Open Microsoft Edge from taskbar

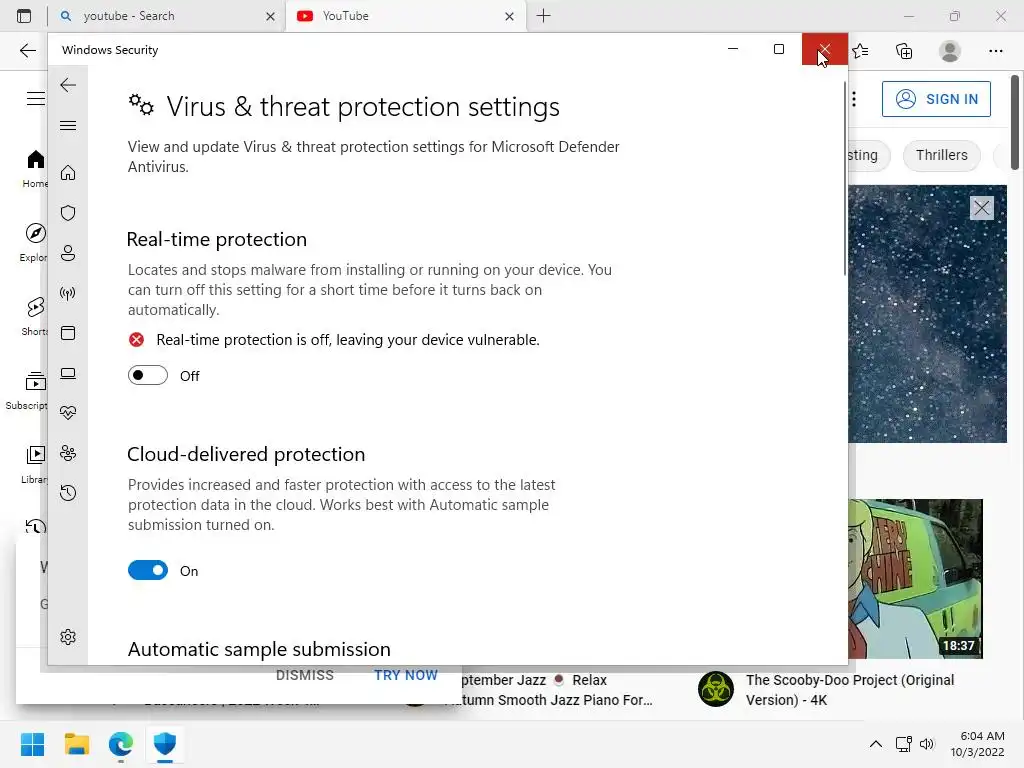(x=121, y=744)
